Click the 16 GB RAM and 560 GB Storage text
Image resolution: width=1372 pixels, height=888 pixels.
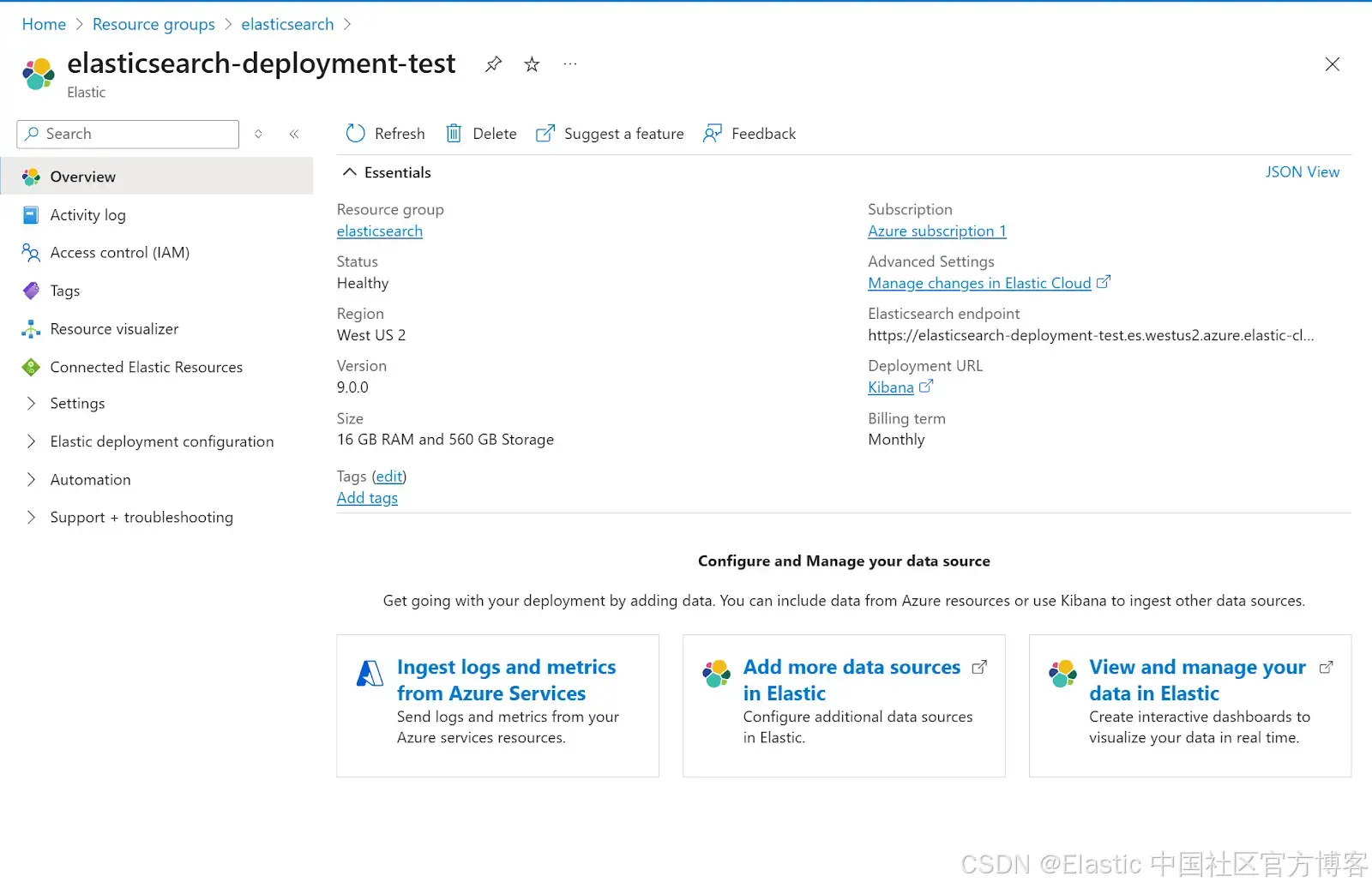(x=445, y=440)
